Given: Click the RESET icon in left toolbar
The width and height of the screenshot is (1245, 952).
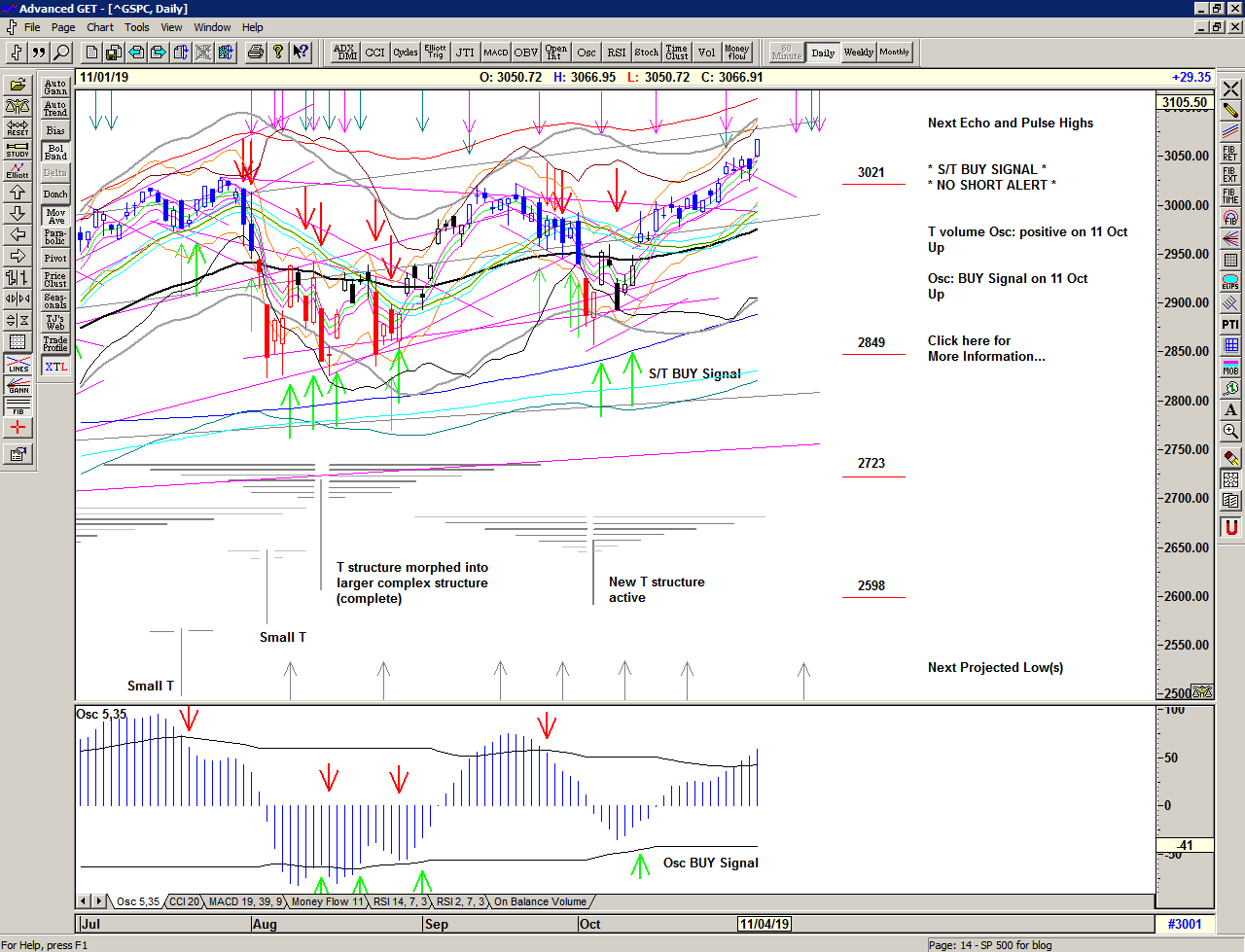Looking at the screenshot, I should [18, 127].
